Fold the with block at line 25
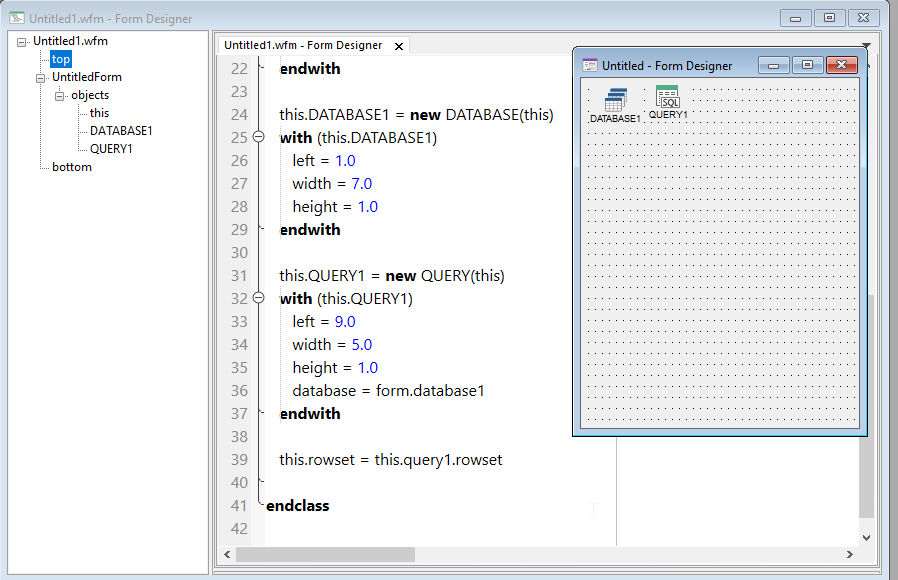Viewport: 898px width, 580px height. [x=258, y=137]
